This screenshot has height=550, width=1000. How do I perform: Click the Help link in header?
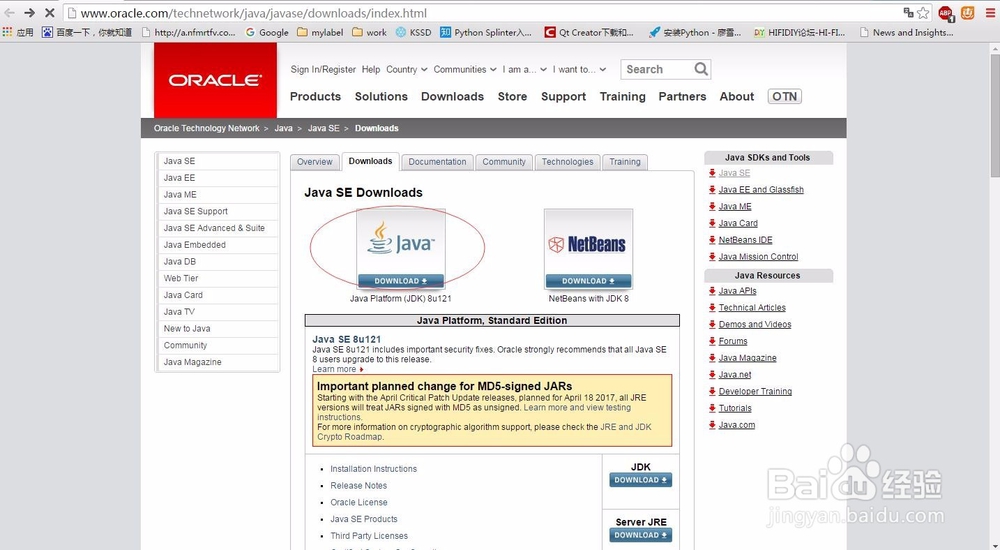pos(371,70)
